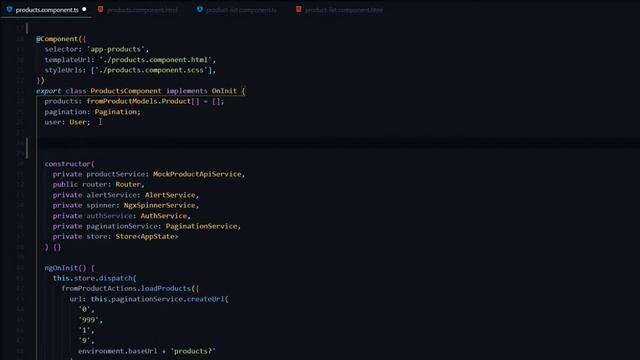The image size is (640, 360).
Task: Click 'this.store.dispatch(' call
Action: tap(94, 278)
